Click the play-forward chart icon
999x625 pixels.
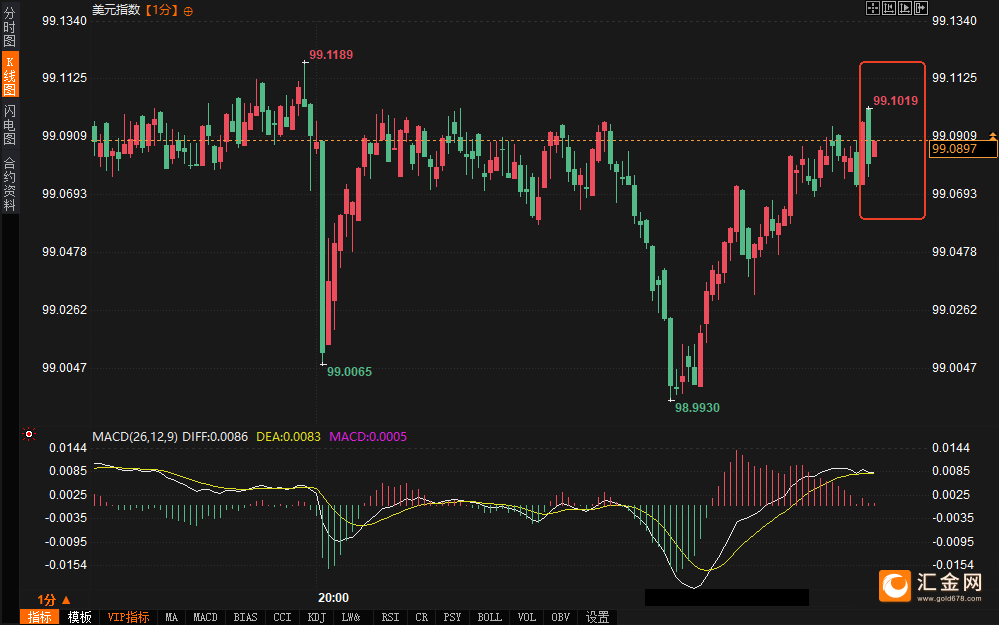[x=904, y=8]
